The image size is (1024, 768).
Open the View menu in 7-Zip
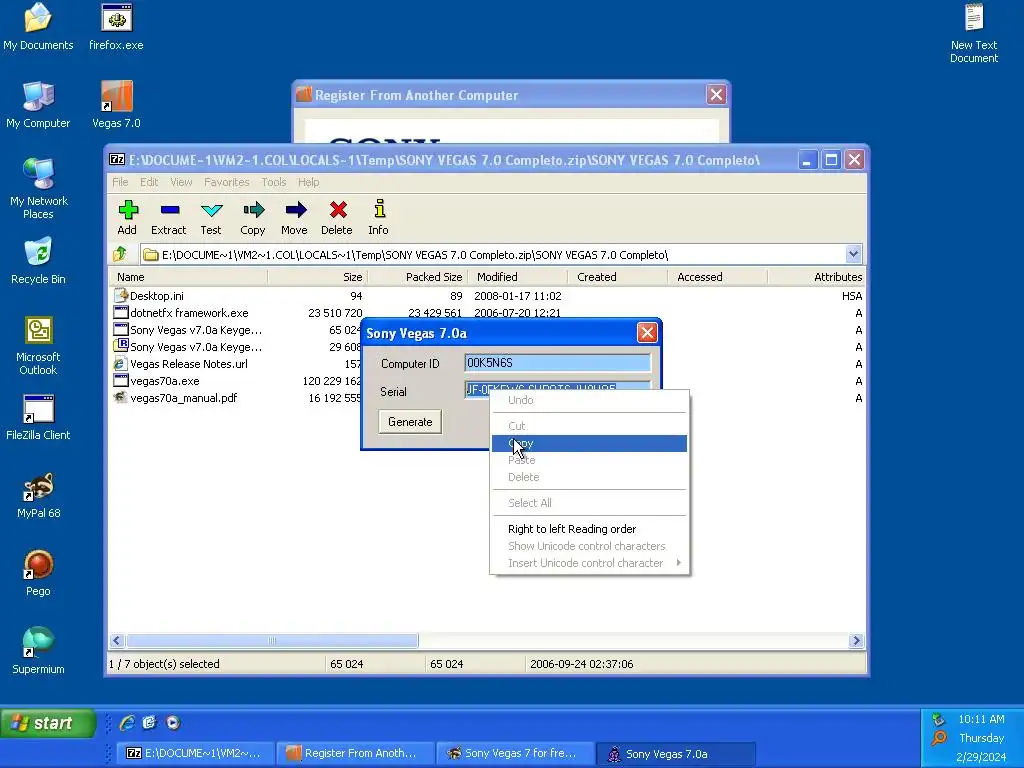tap(181, 182)
